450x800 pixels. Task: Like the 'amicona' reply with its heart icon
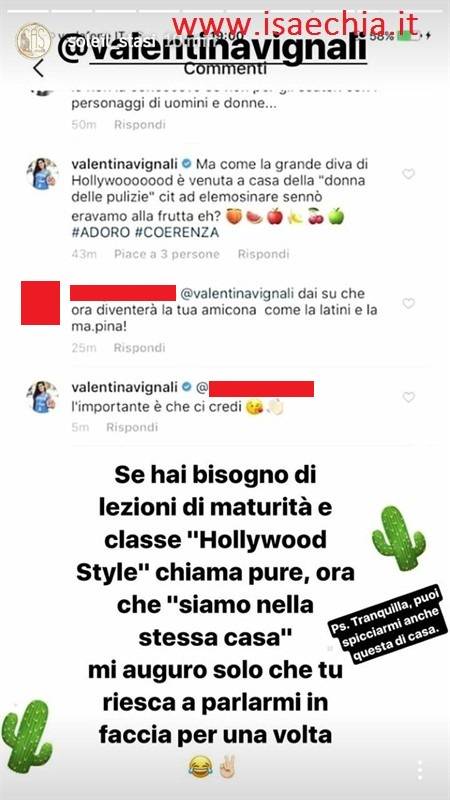pos(408,304)
